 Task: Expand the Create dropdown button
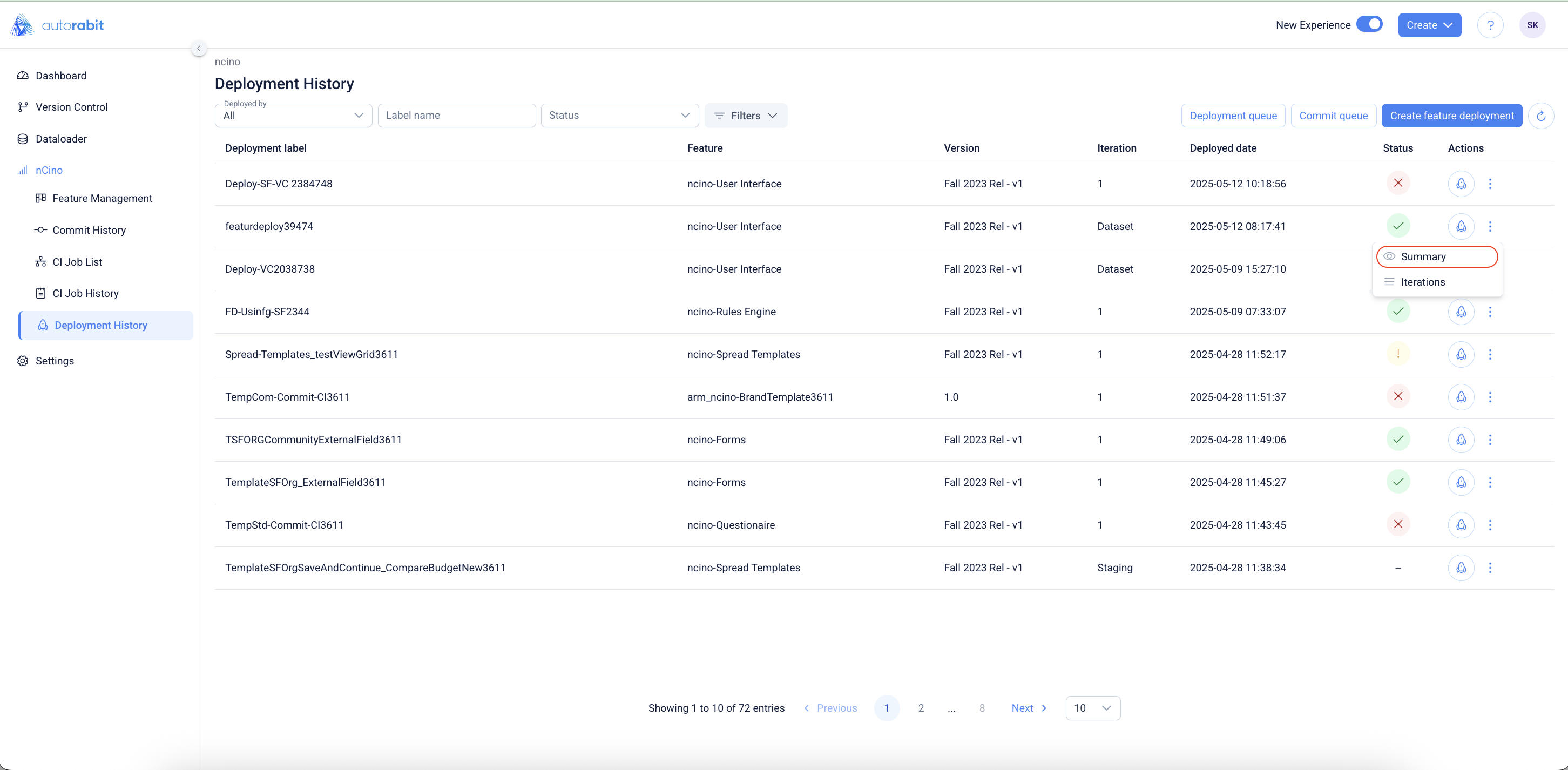[1429, 25]
